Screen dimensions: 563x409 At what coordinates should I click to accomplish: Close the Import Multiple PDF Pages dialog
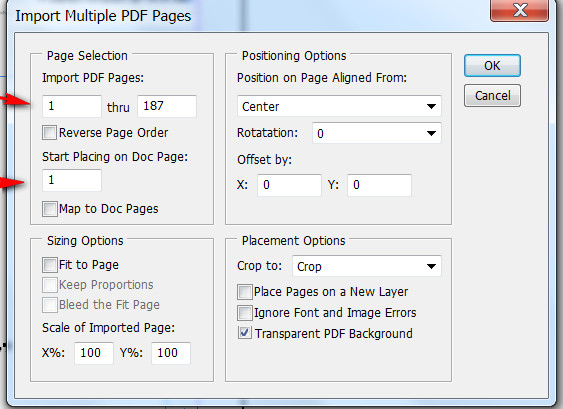519,10
